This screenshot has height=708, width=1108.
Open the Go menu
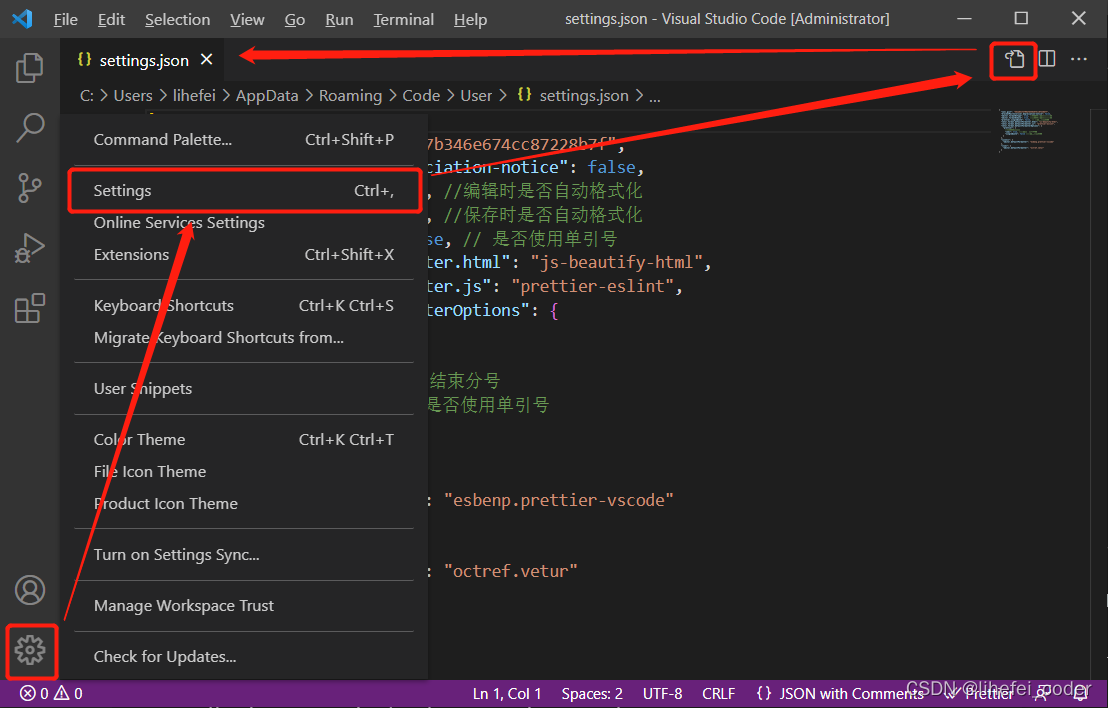click(295, 19)
